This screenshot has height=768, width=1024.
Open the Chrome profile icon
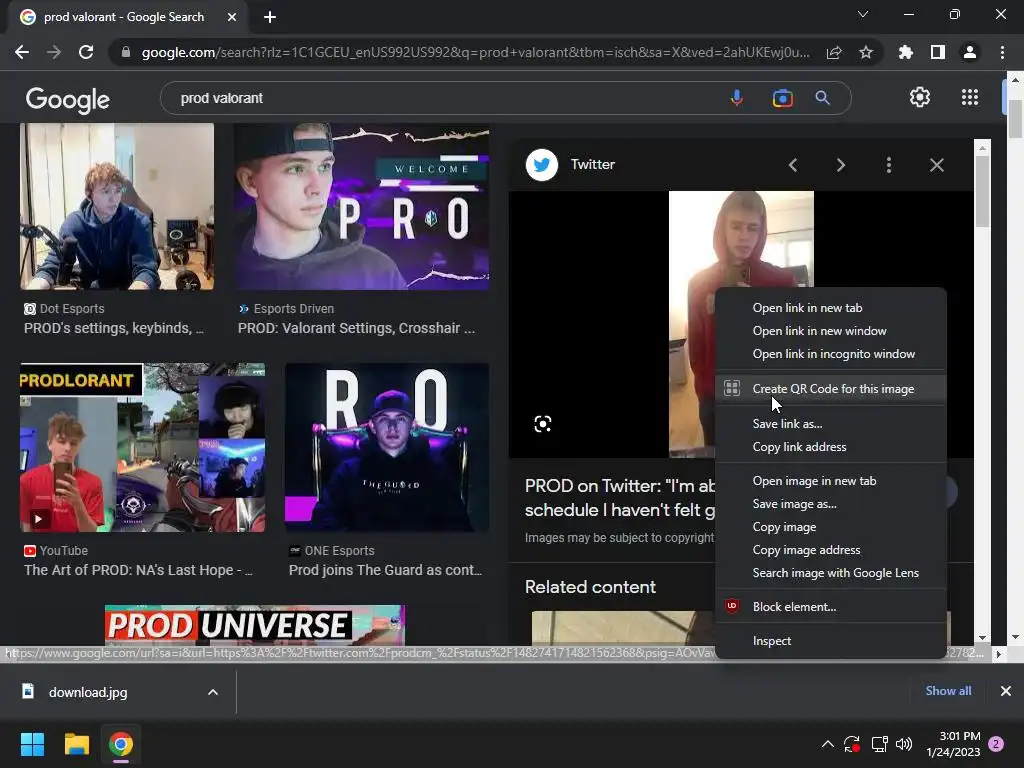click(x=970, y=52)
